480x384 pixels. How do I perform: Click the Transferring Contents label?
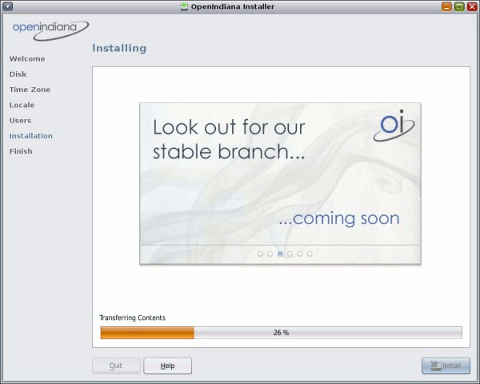point(132,318)
